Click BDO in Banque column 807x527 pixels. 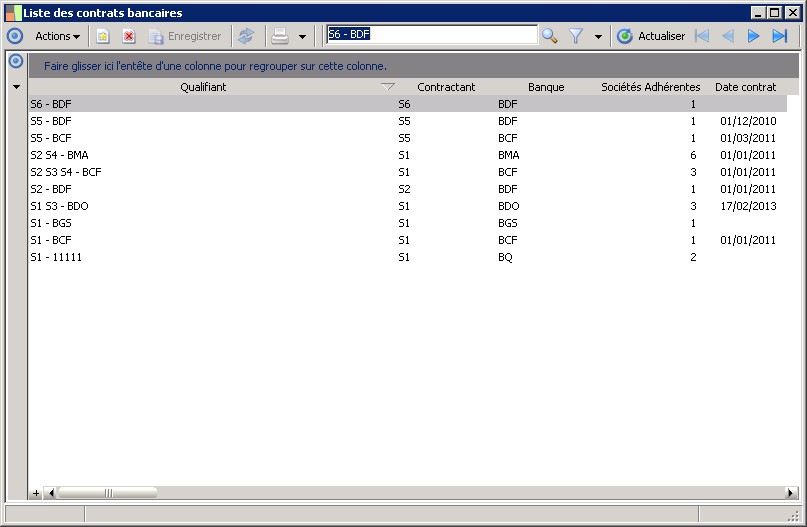click(x=508, y=206)
